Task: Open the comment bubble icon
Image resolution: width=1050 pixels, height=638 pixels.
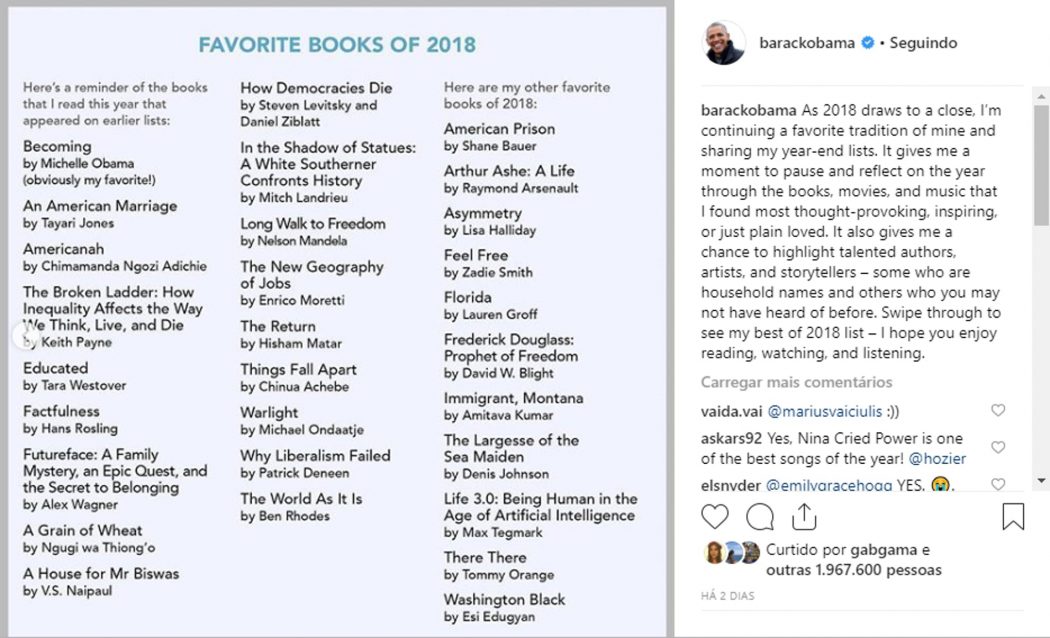Action: pos(760,517)
